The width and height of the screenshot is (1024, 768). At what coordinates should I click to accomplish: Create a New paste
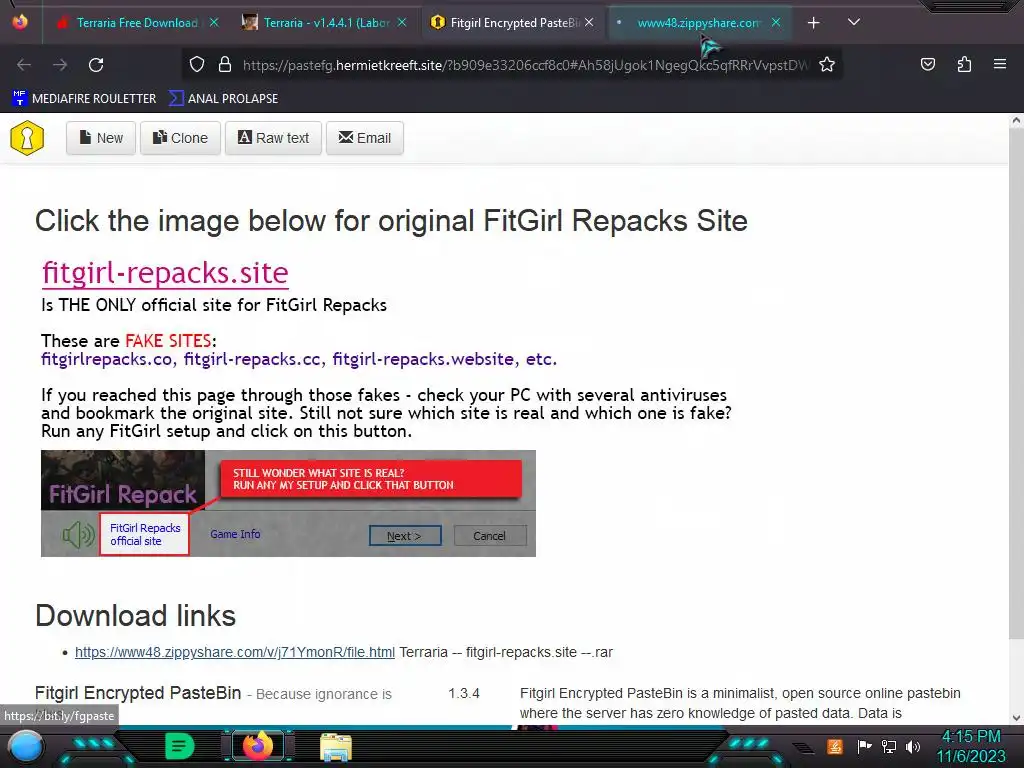(x=101, y=138)
